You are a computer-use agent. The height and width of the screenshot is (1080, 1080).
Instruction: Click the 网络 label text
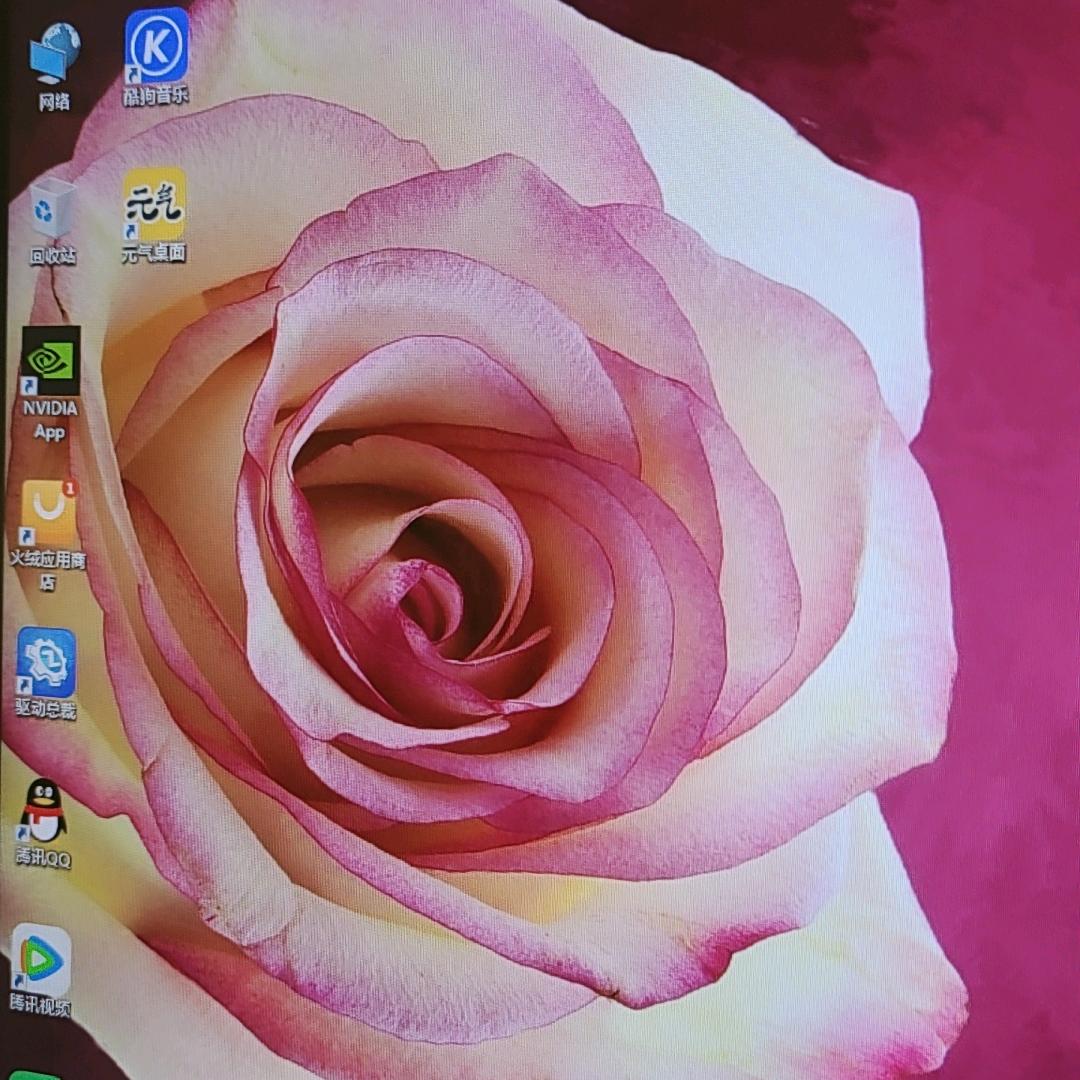[x=54, y=103]
